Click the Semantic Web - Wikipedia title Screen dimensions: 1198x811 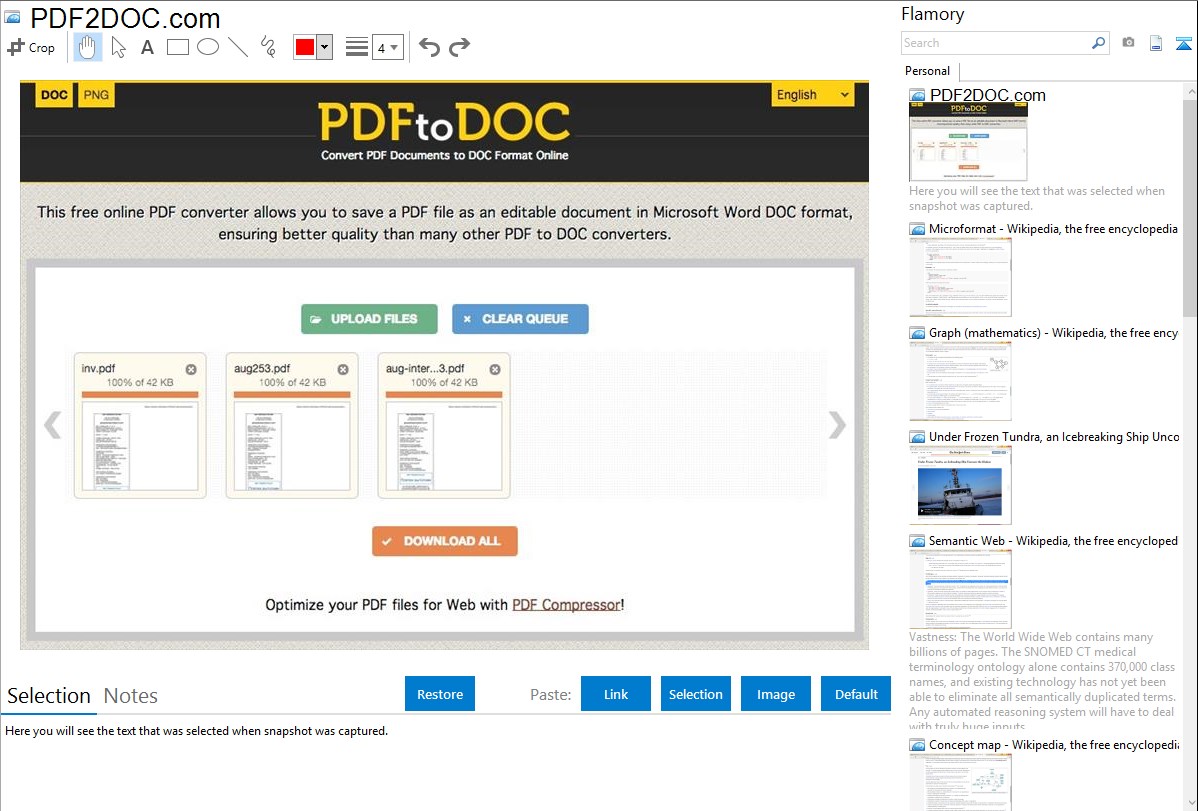point(1053,540)
